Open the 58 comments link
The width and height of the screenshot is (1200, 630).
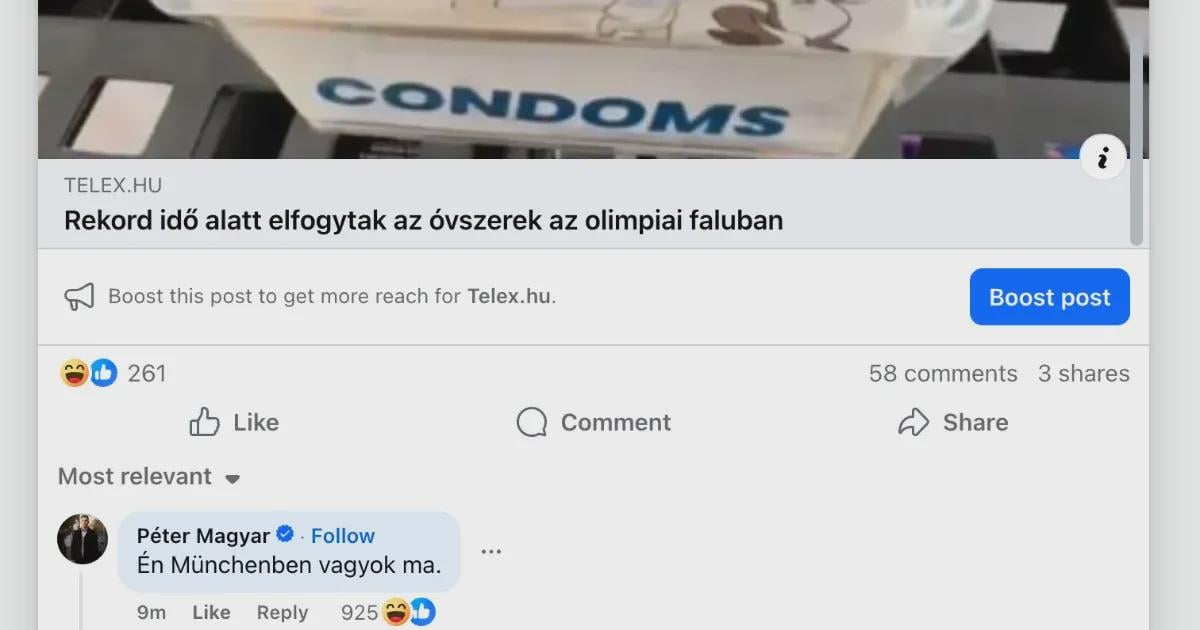(x=943, y=373)
